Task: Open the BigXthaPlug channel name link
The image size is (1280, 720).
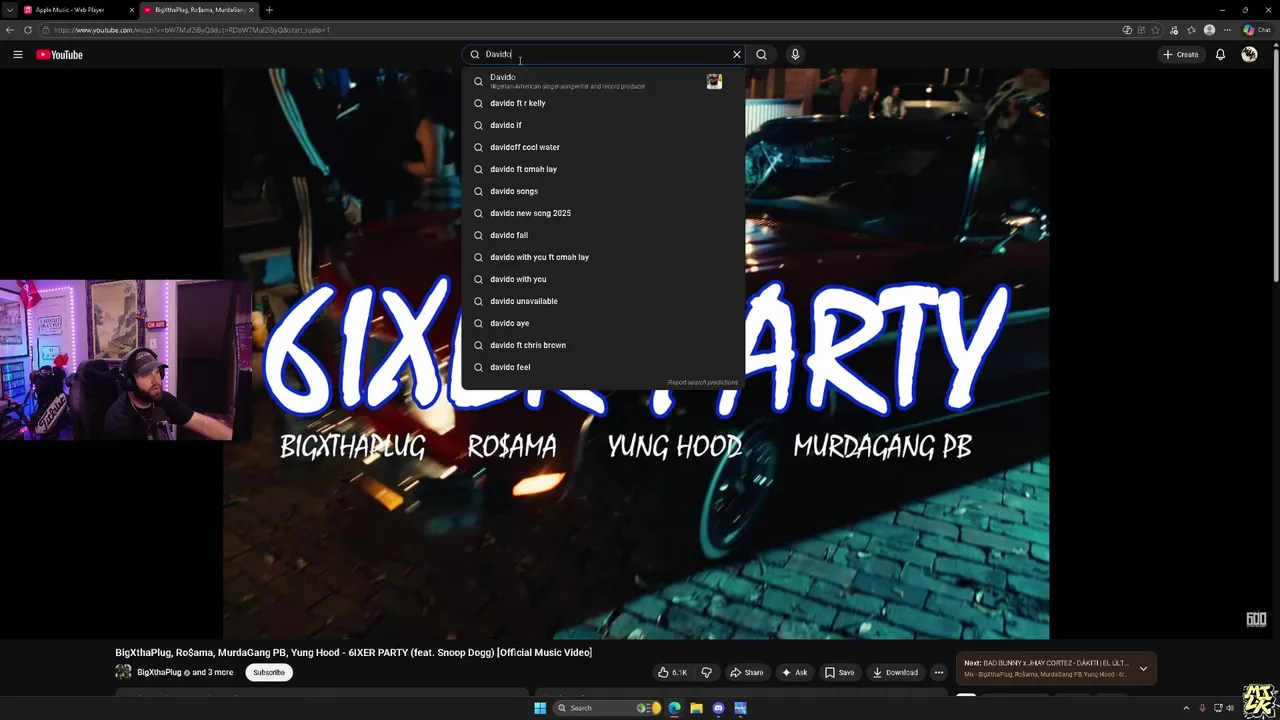Action: click(x=159, y=672)
